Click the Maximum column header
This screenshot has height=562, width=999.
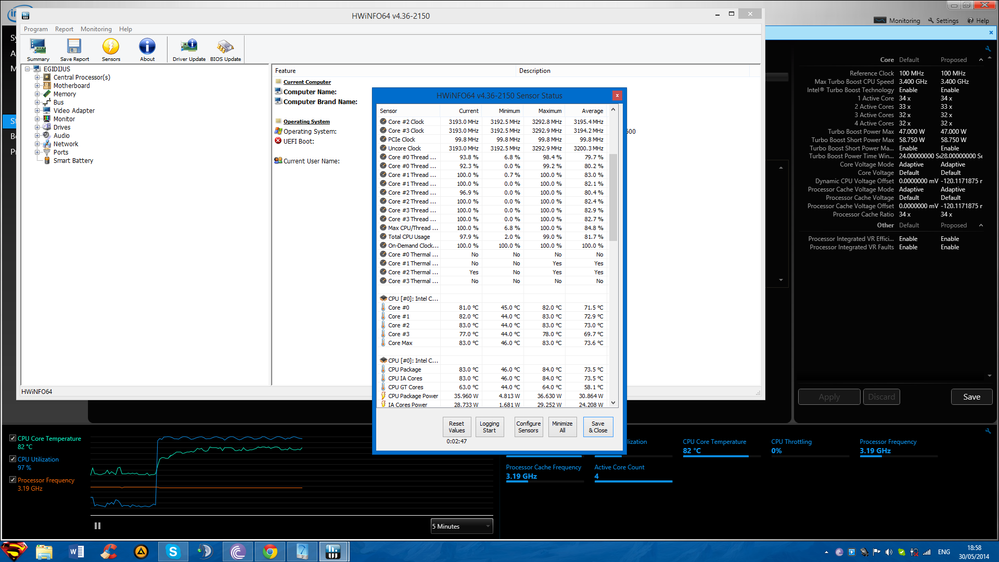pyautogui.click(x=545, y=111)
